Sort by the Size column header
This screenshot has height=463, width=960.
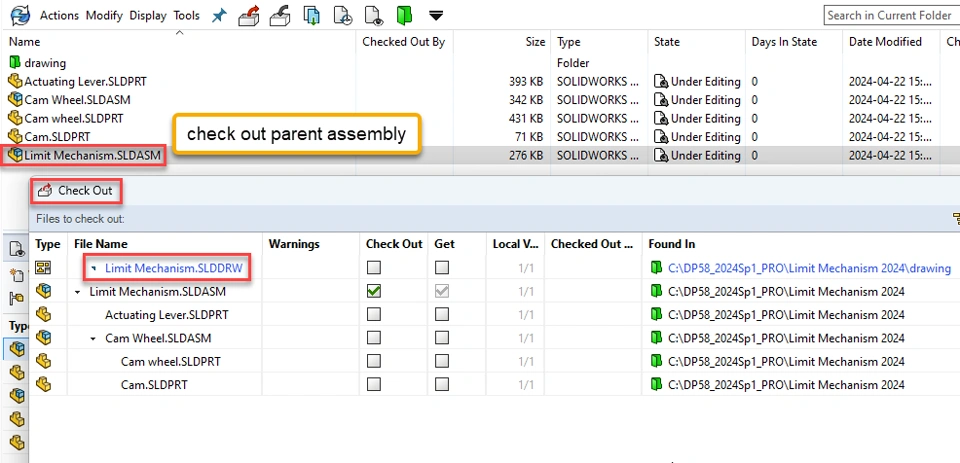point(535,42)
